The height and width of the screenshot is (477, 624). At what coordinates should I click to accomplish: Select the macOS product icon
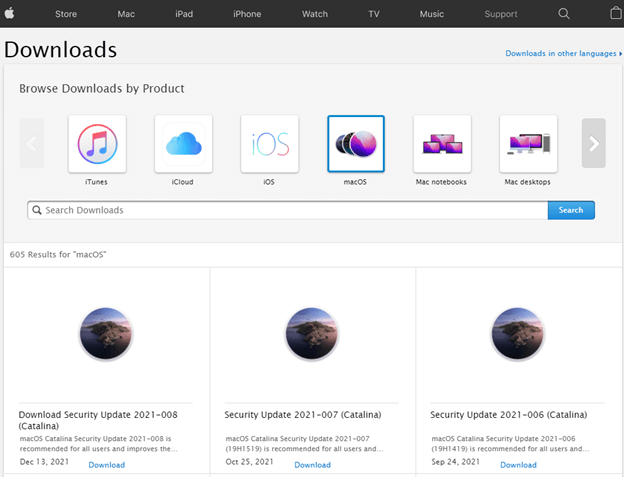click(355, 144)
